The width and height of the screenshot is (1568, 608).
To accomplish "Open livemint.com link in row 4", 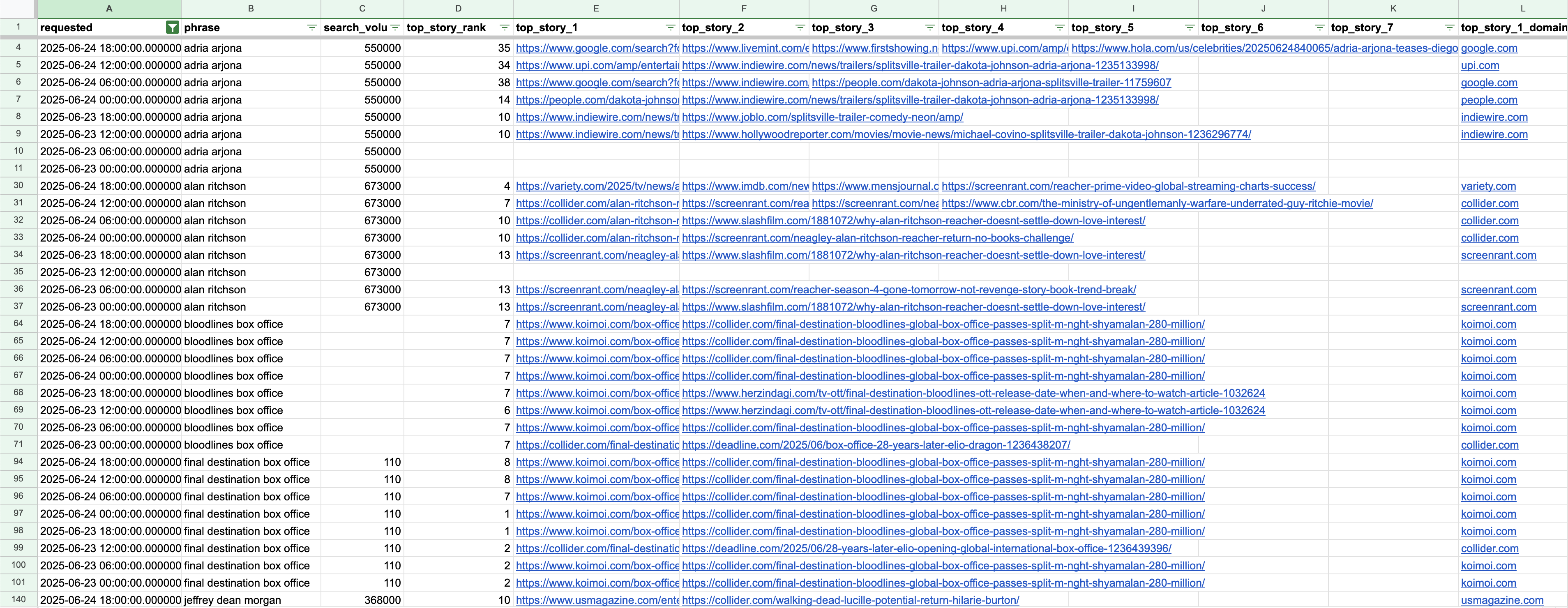I will tap(745, 48).
